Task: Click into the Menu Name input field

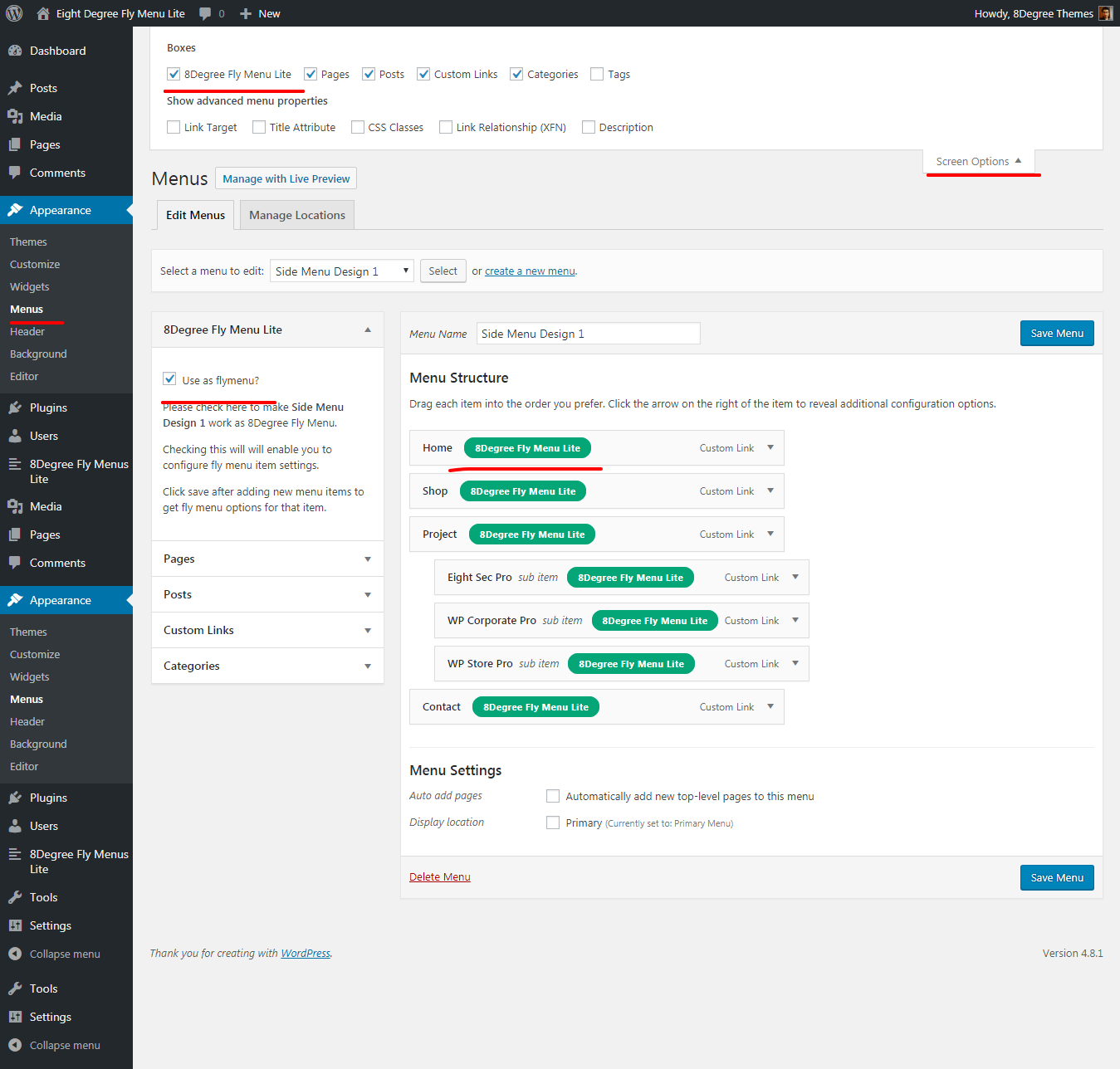Action: [x=589, y=333]
